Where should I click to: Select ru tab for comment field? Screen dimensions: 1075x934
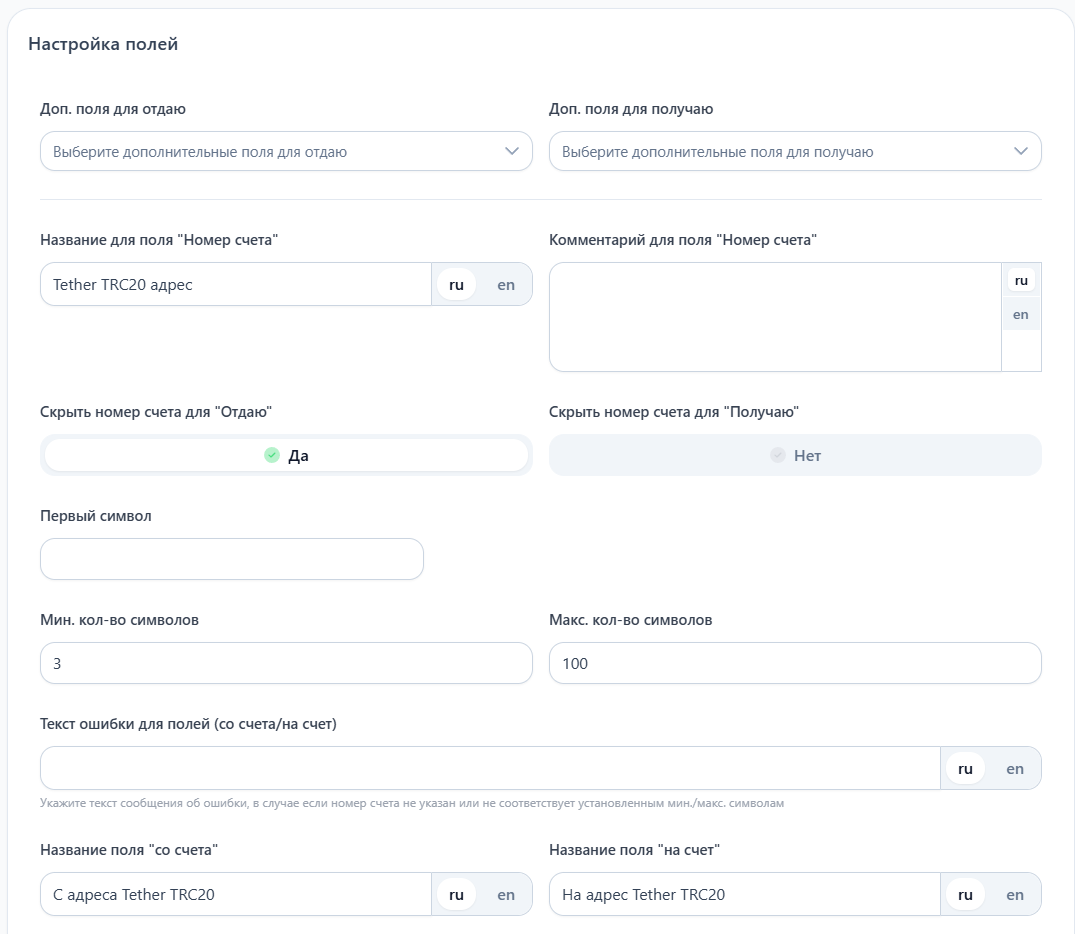click(x=1021, y=281)
